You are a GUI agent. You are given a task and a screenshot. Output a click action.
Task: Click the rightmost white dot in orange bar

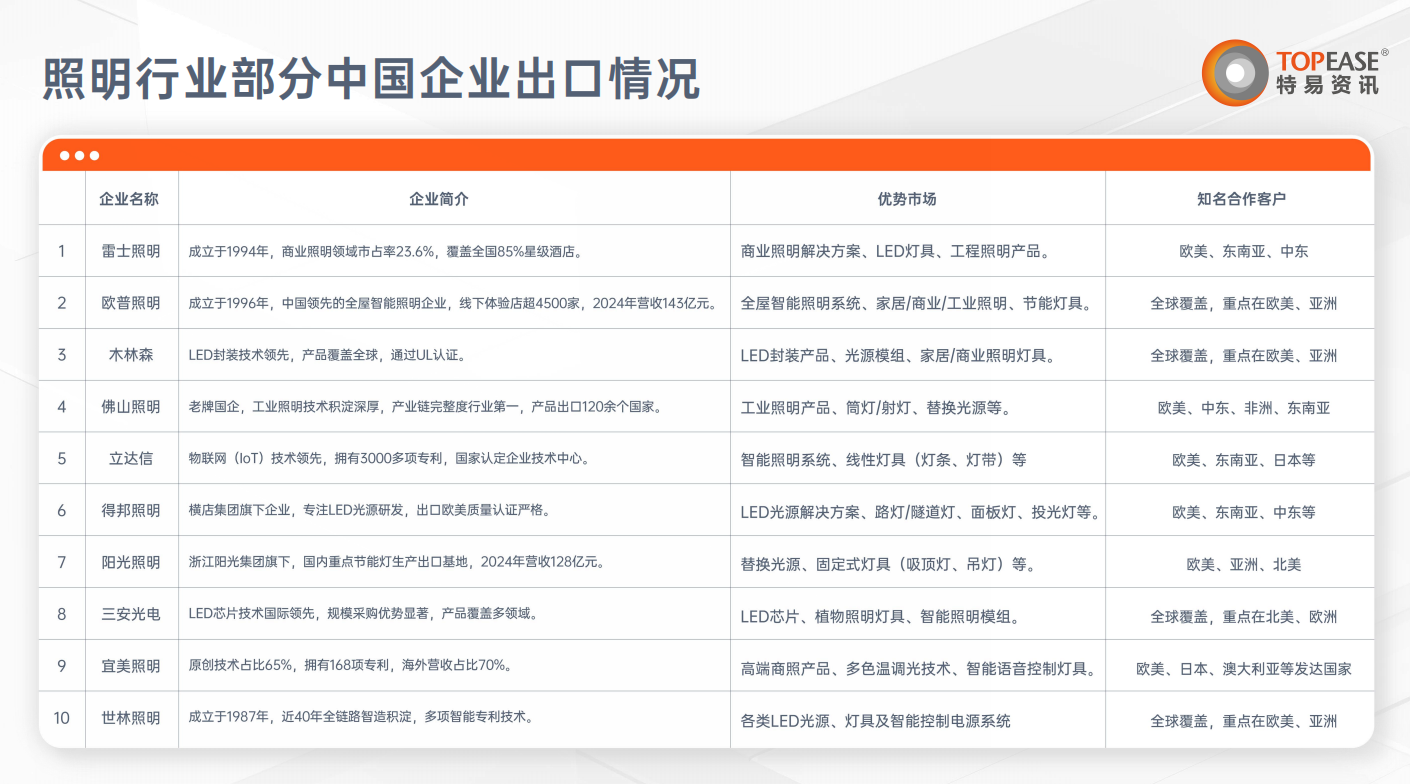pos(94,155)
